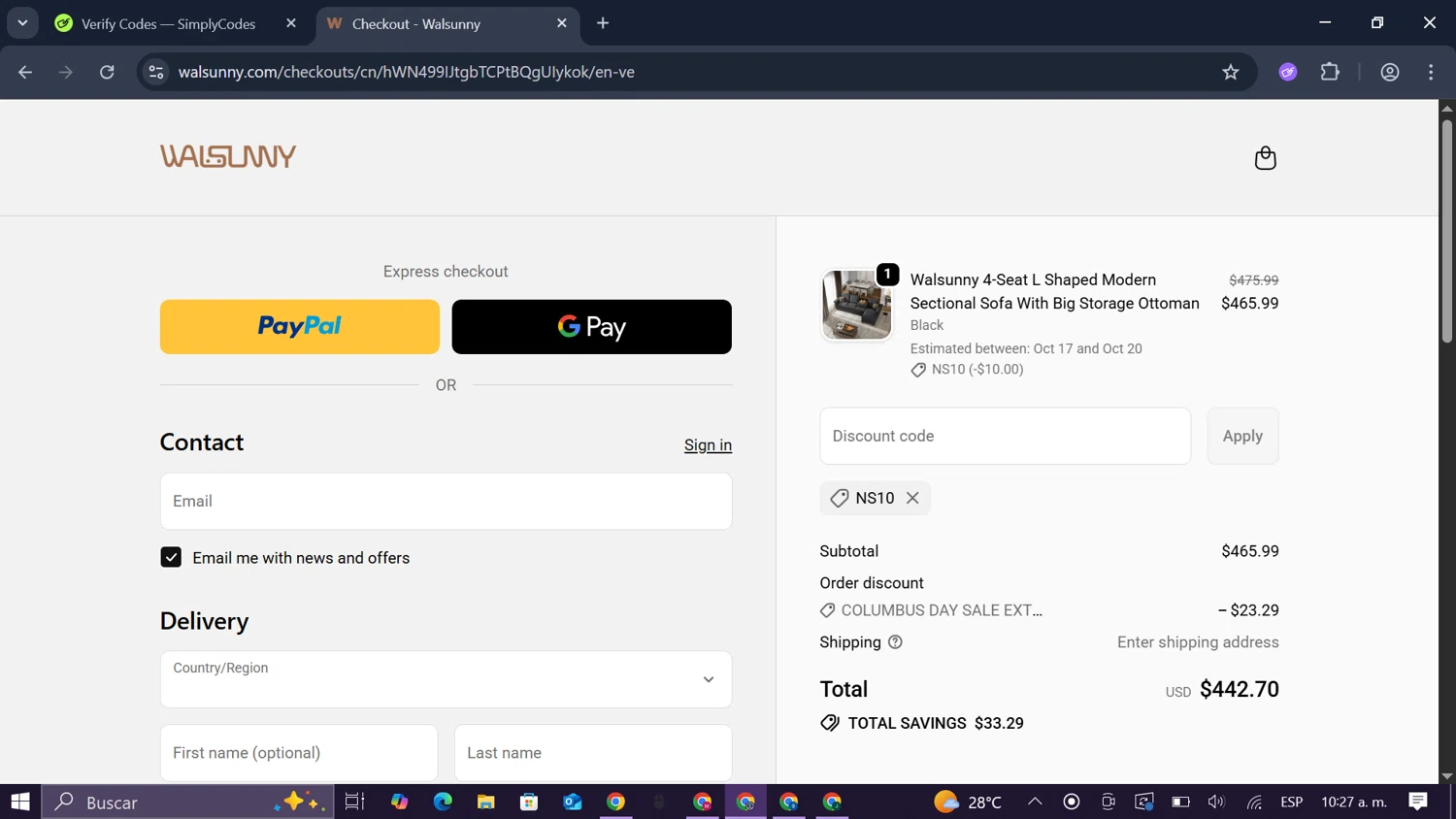The image size is (1456, 819).
Task: Click the sofa product thumbnail
Action: [x=856, y=305]
